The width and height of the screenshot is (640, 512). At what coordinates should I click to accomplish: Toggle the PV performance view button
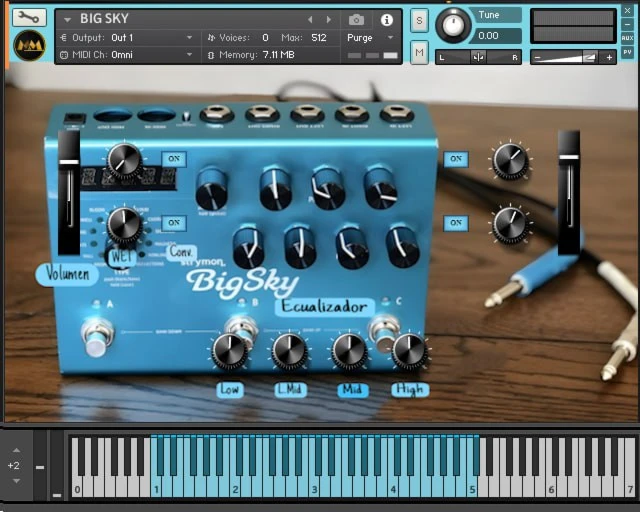[x=627, y=52]
